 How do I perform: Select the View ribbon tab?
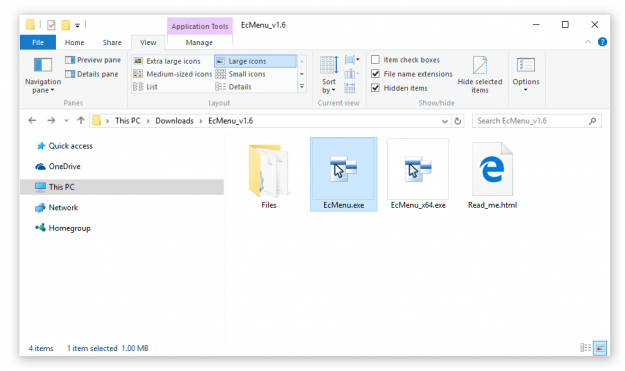(x=148, y=42)
